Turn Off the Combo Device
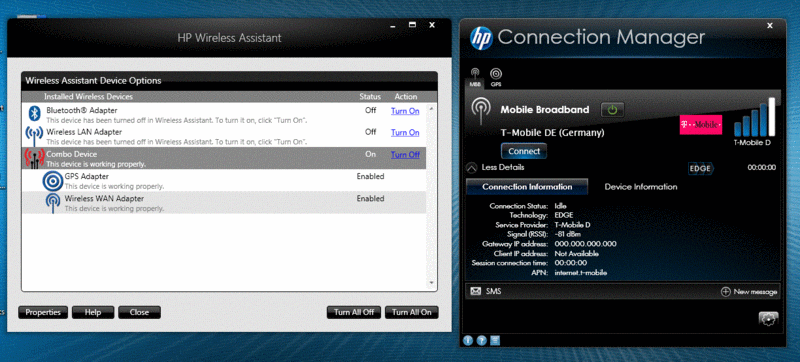 tap(405, 154)
